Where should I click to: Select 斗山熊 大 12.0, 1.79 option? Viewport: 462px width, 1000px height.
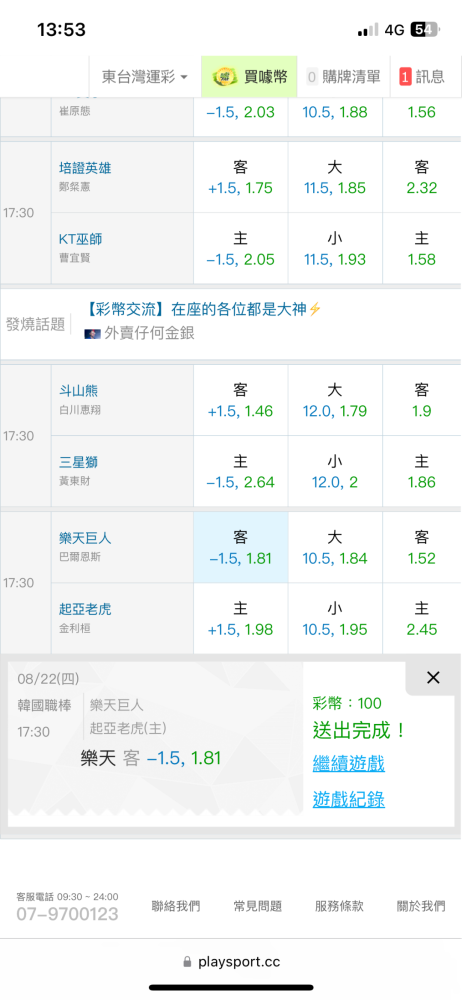click(x=335, y=401)
